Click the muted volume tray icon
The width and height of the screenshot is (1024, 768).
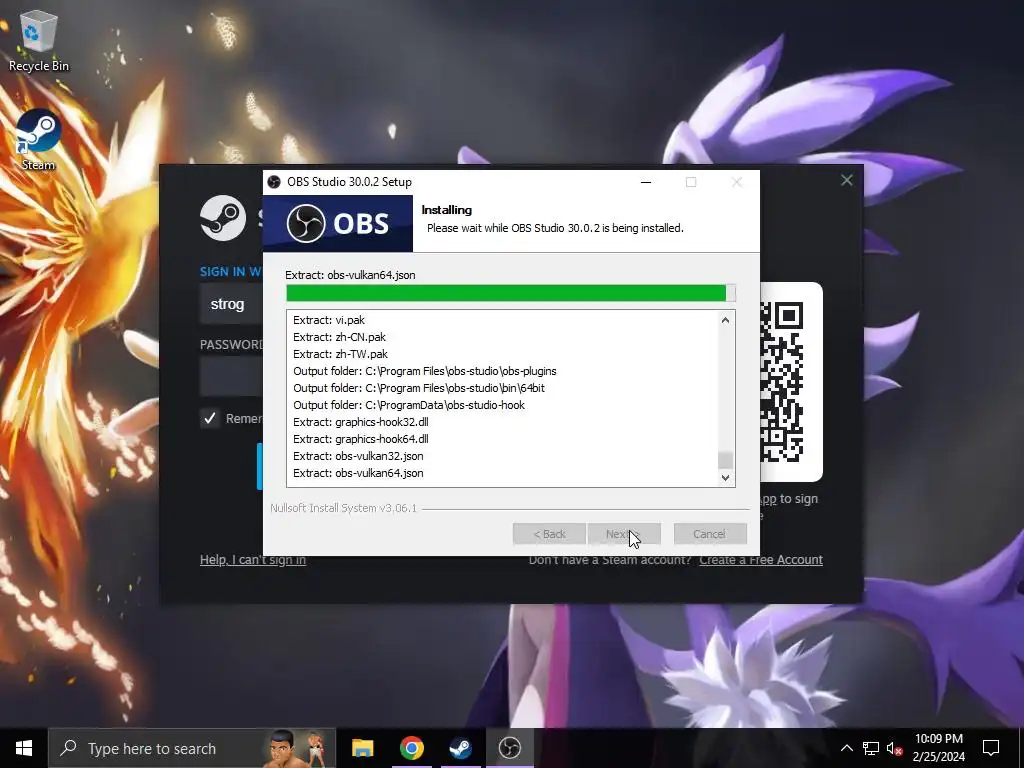(x=894, y=748)
